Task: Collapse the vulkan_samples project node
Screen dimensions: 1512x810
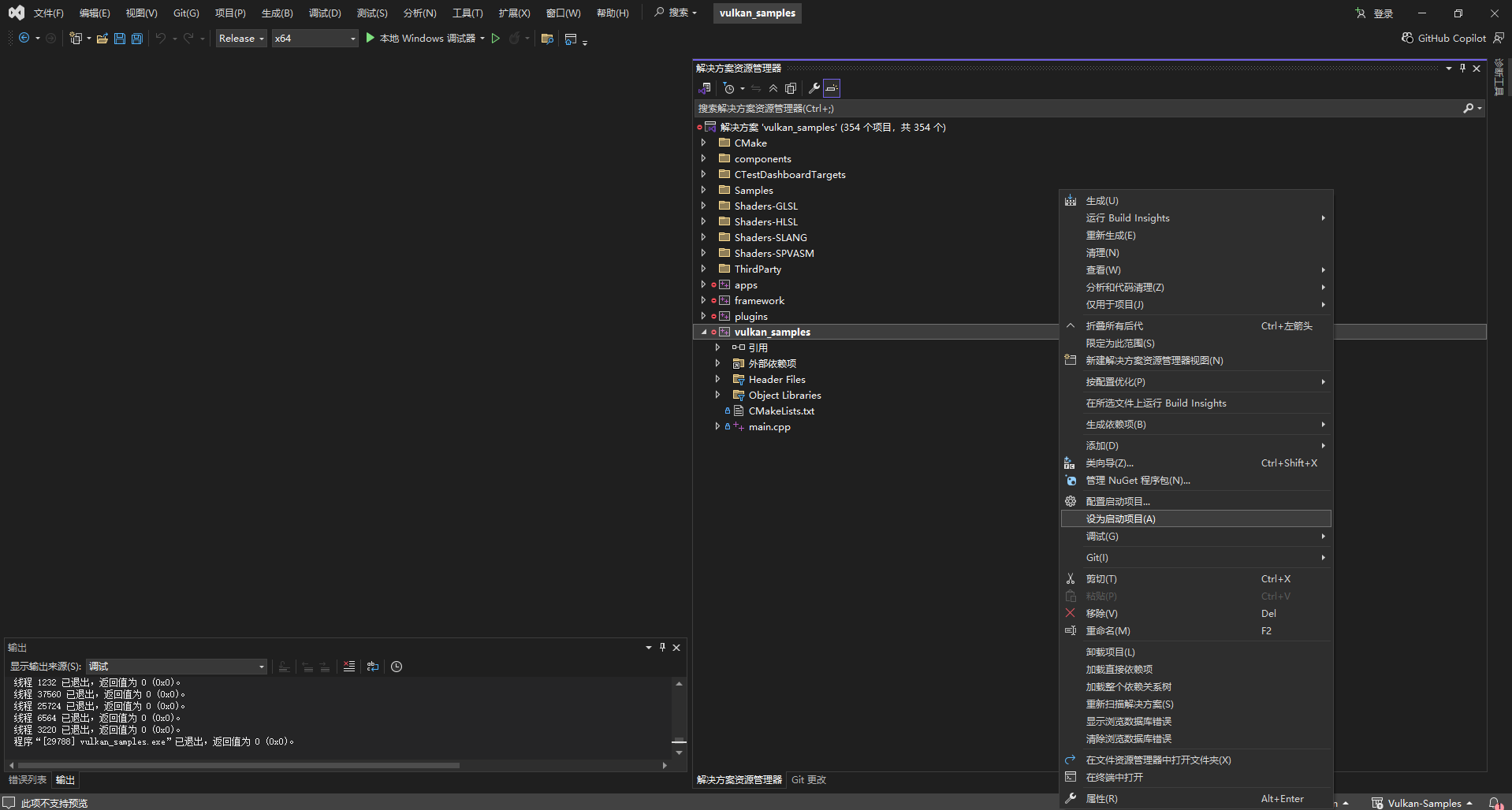Action: pos(703,332)
